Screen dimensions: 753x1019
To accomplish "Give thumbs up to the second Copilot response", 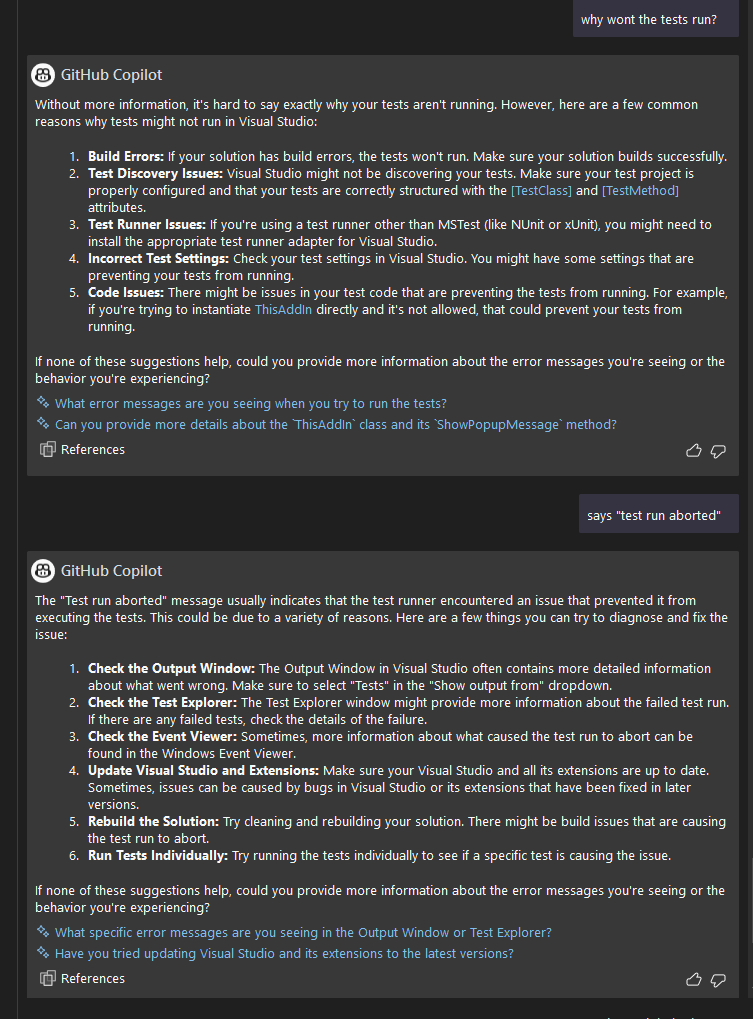I will point(694,980).
